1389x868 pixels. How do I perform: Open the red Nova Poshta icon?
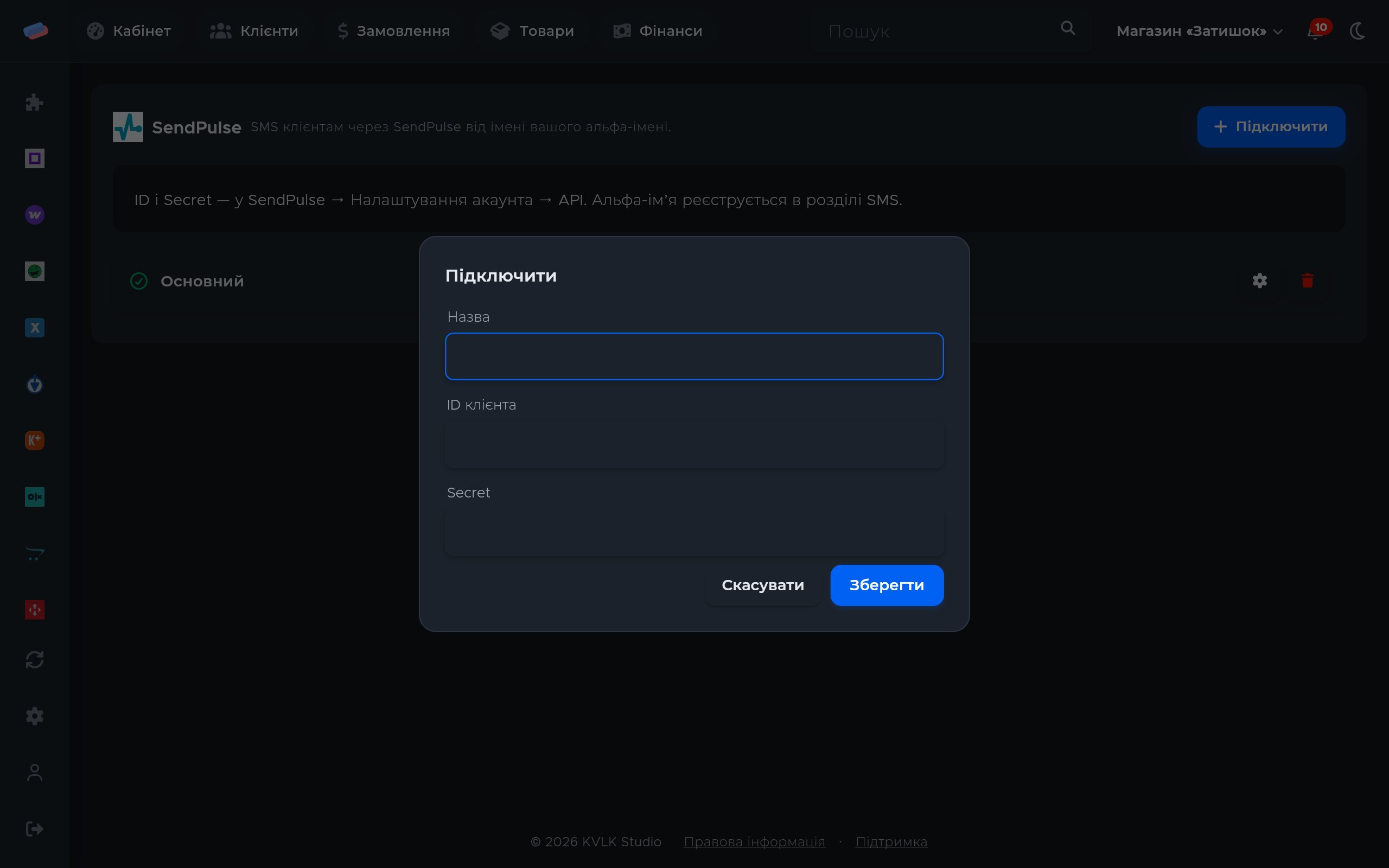click(x=34, y=610)
